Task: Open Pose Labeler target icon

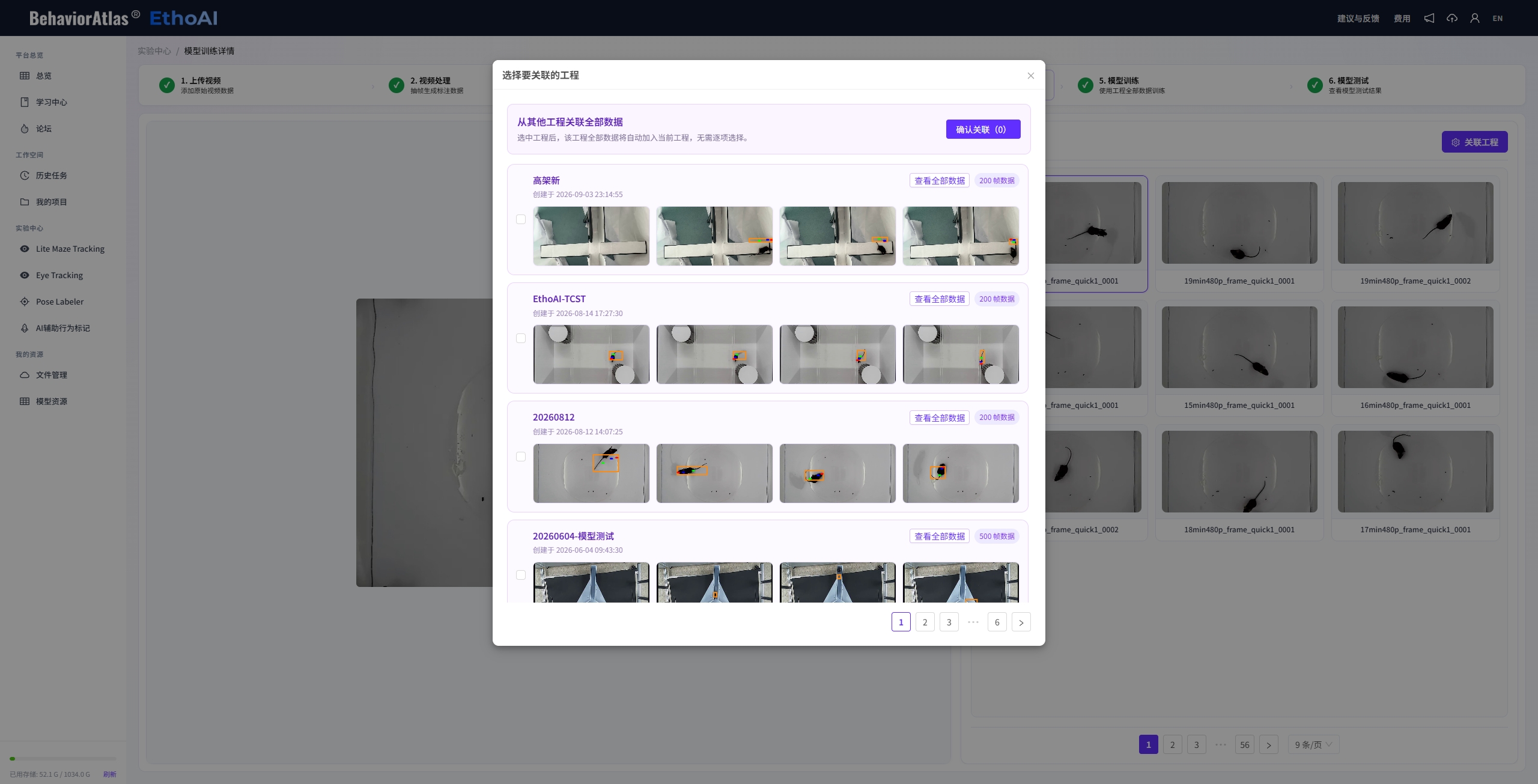Action: point(25,302)
